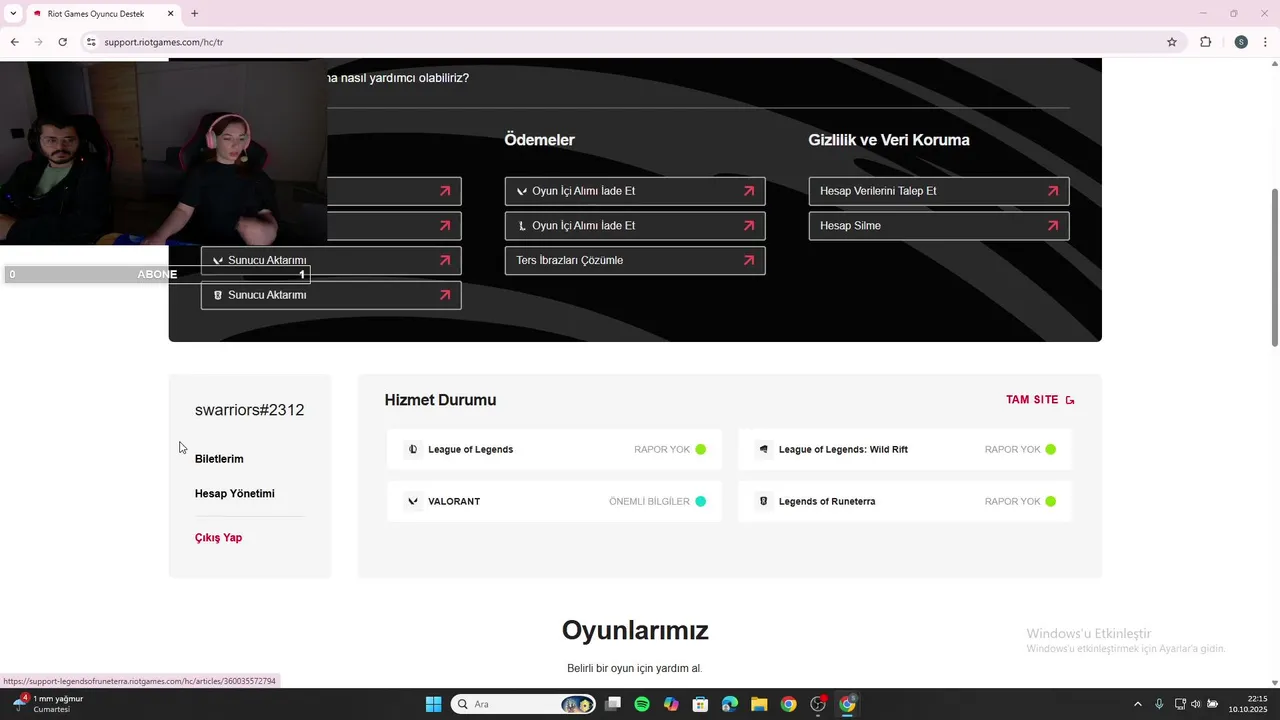Image resolution: width=1280 pixels, height=720 pixels.
Task: Click external-link icon beside TAM SITE
Action: click(x=1070, y=400)
